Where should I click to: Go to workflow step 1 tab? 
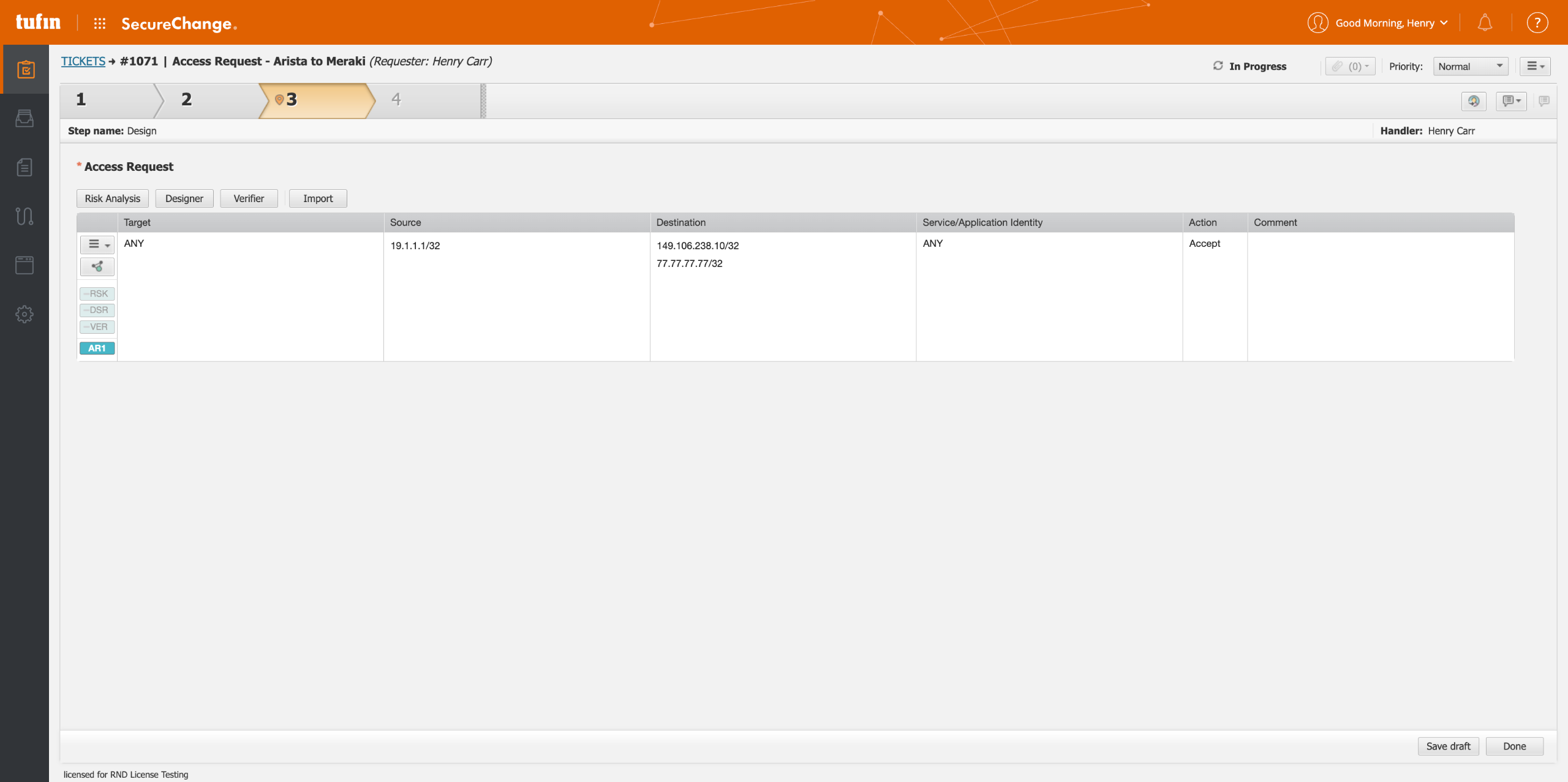(81, 100)
